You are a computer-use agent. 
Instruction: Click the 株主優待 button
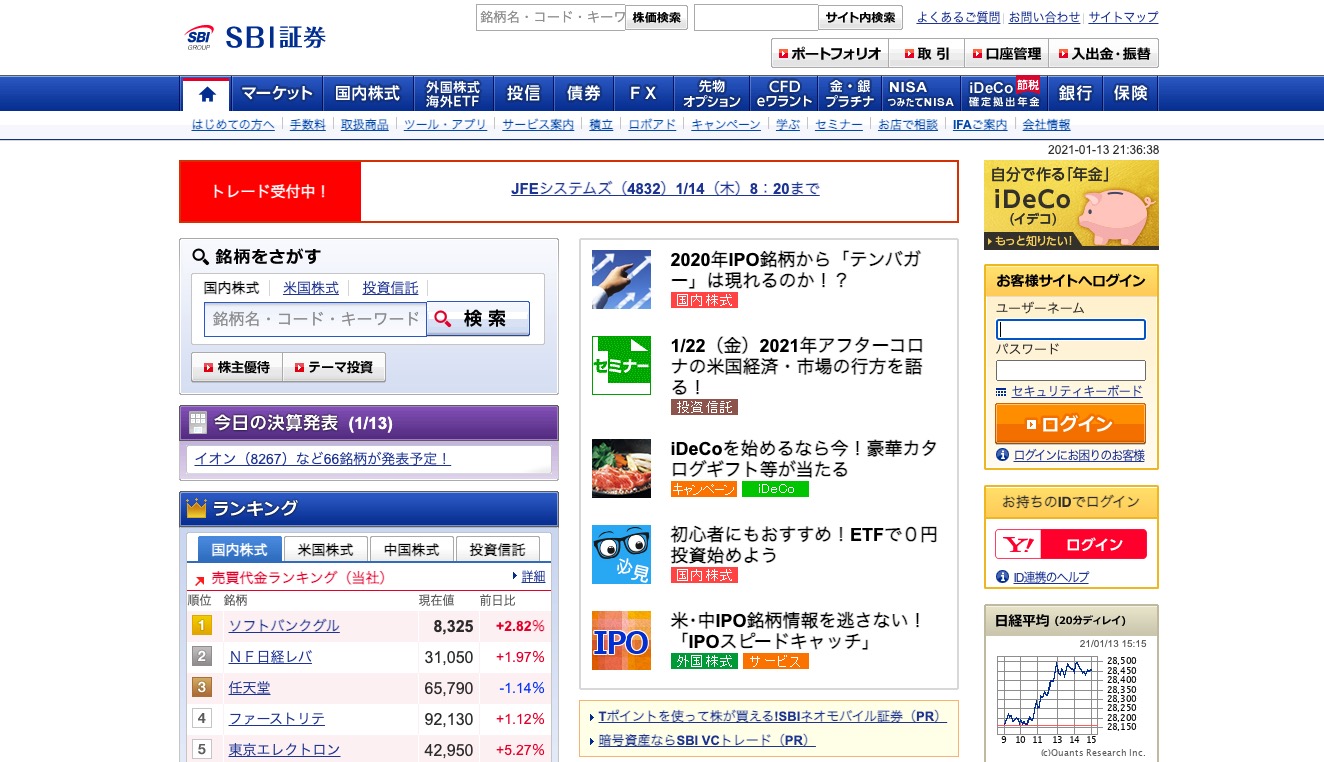pyautogui.click(x=237, y=367)
